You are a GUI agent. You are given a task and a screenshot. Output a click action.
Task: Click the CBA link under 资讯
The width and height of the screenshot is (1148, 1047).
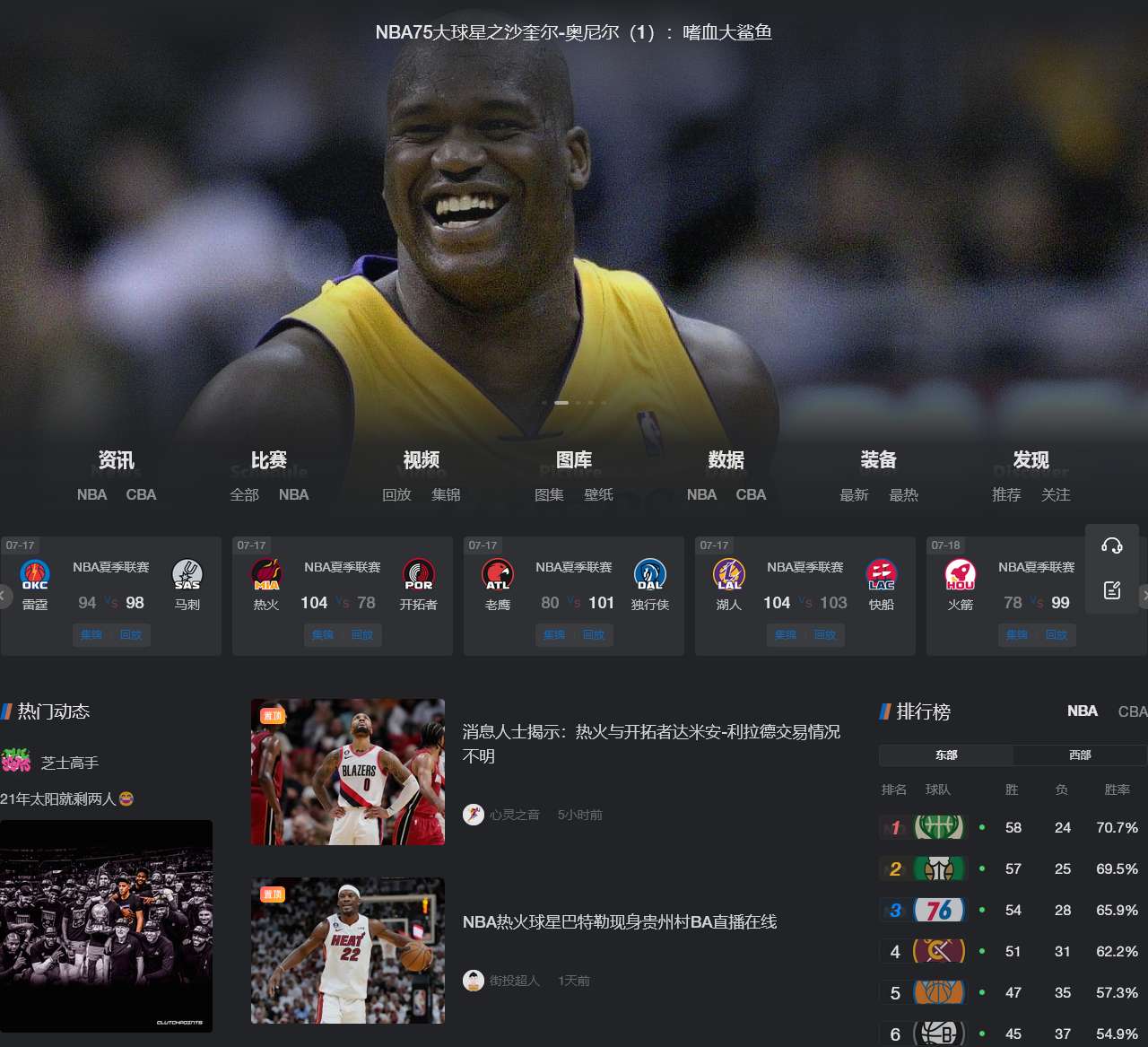pyautogui.click(x=141, y=494)
